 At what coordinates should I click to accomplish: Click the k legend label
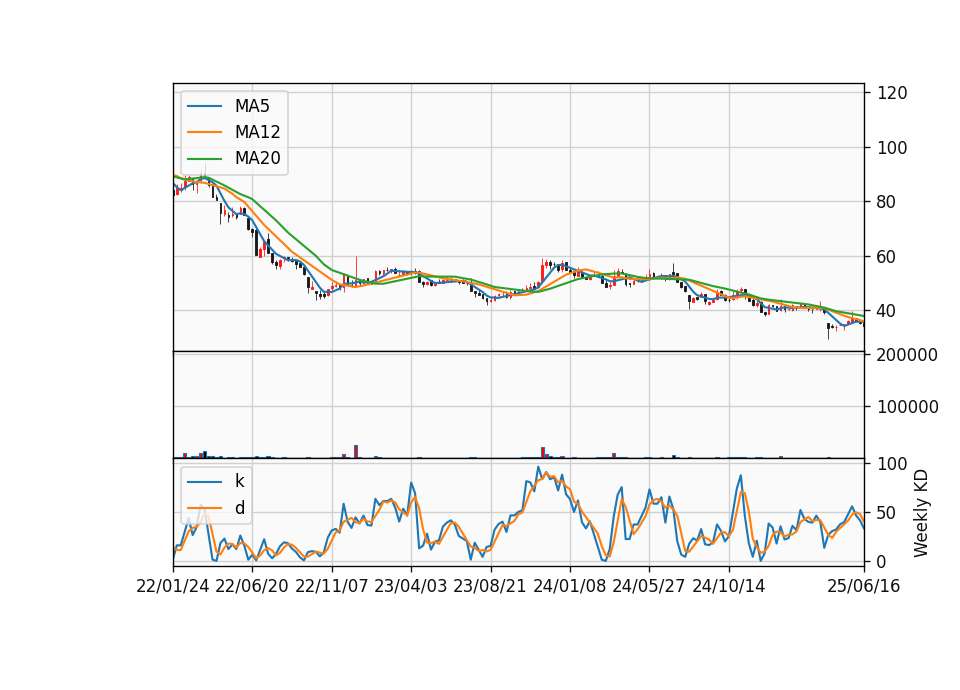click(x=239, y=481)
